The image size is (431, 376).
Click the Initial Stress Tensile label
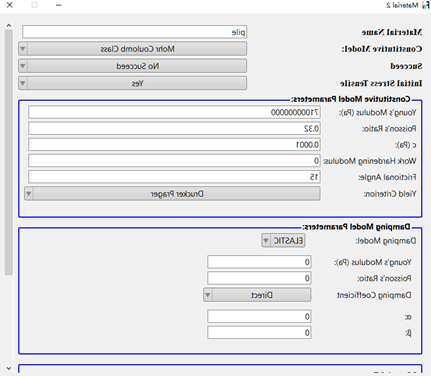tap(381, 83)
